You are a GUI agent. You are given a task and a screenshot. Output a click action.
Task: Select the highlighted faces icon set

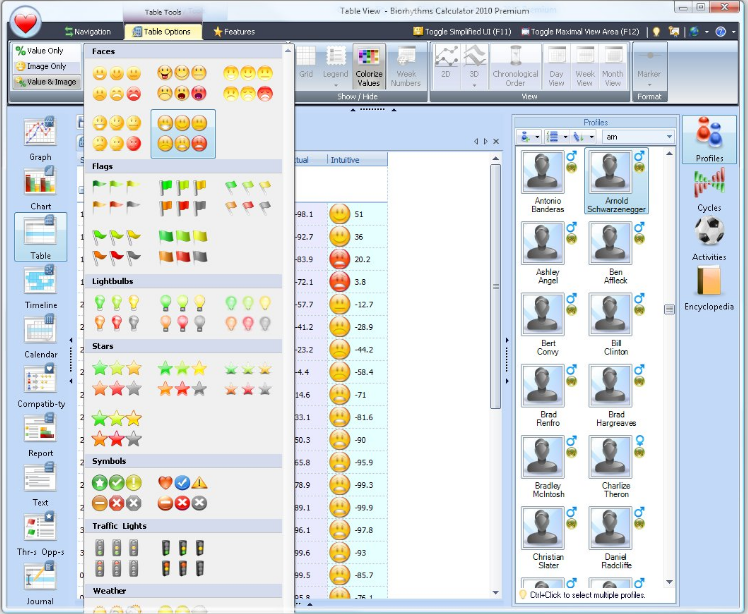coord(183,134)
